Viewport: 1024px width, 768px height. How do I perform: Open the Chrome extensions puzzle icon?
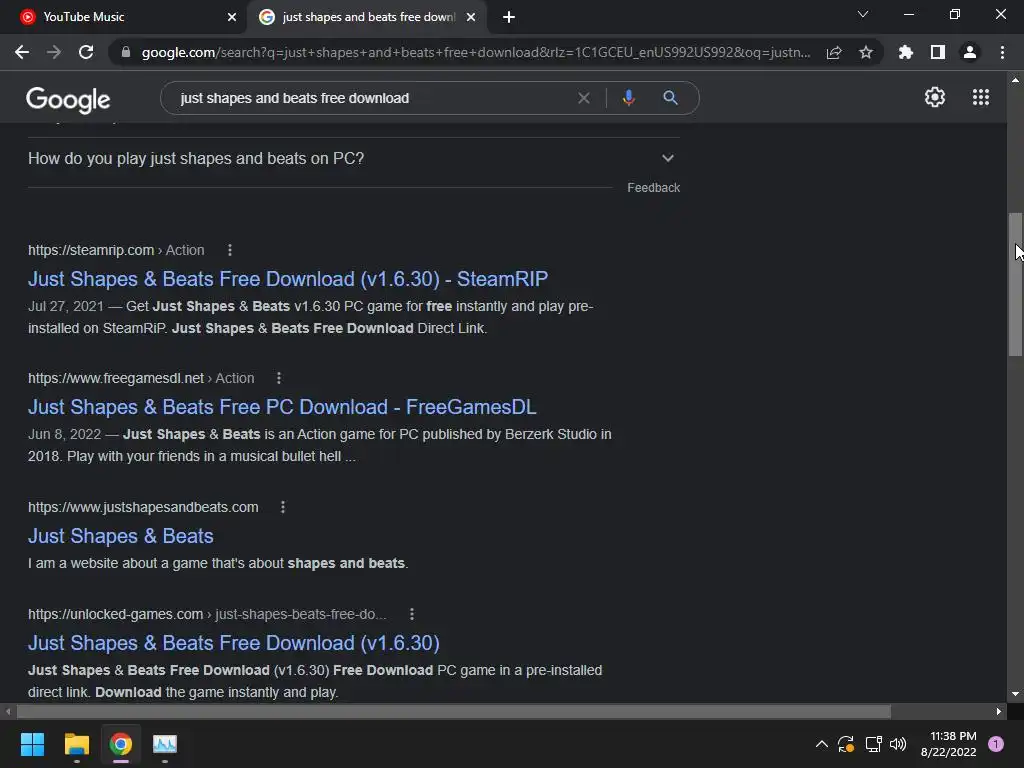[x=906, y=52]
